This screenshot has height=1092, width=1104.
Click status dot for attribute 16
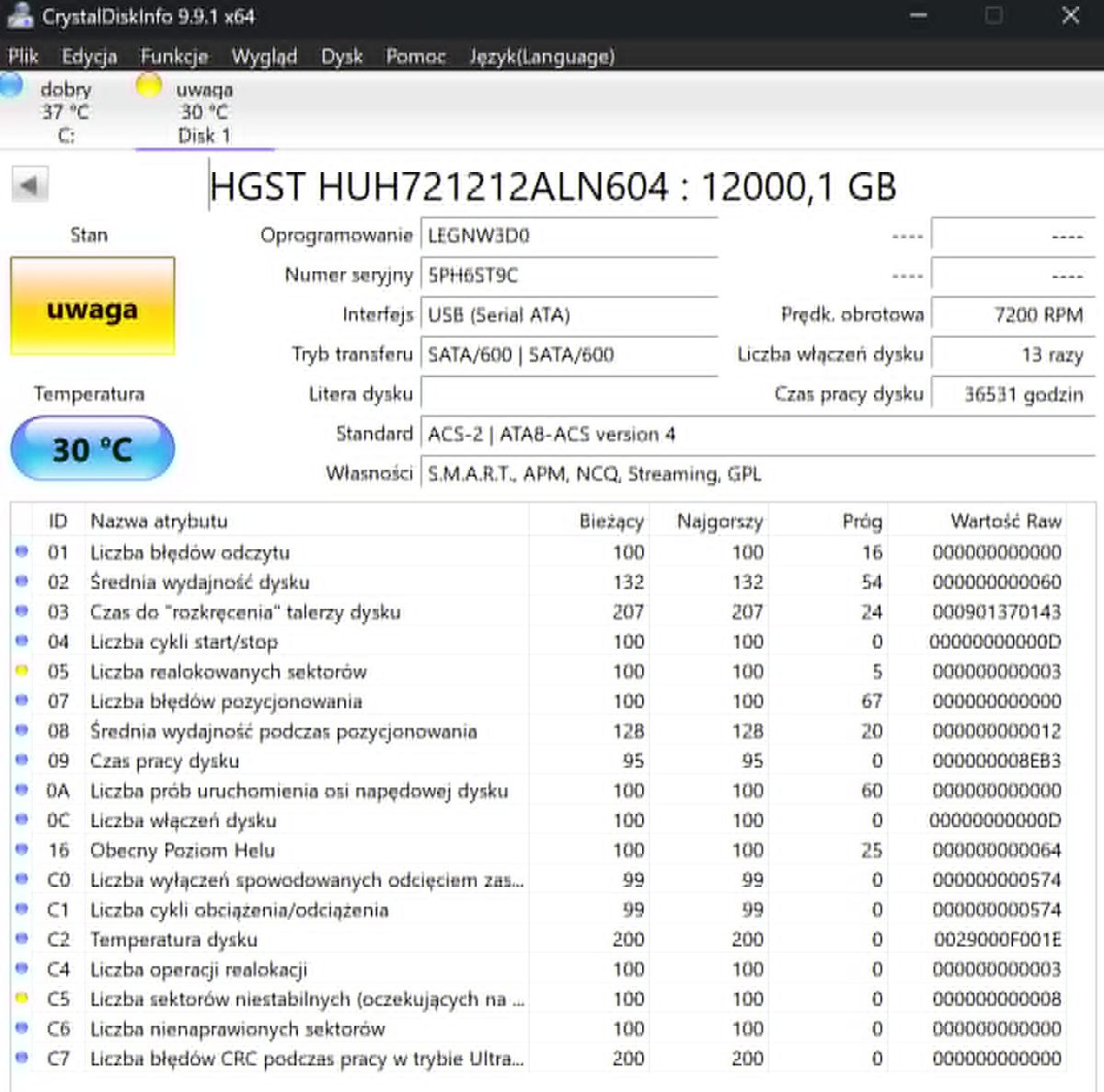click(21, 849)
